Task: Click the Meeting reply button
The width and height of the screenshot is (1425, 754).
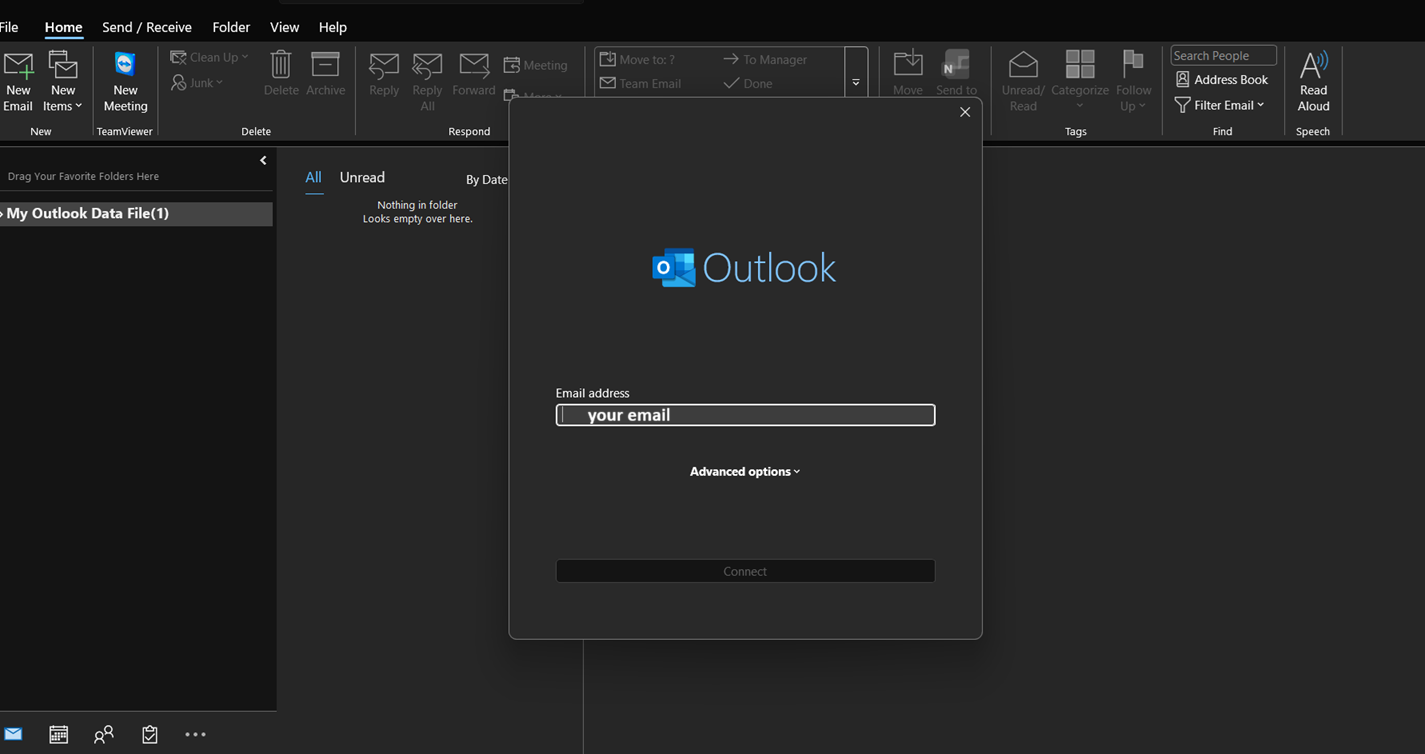Action: pyautogui.click(x=535, y=65)
